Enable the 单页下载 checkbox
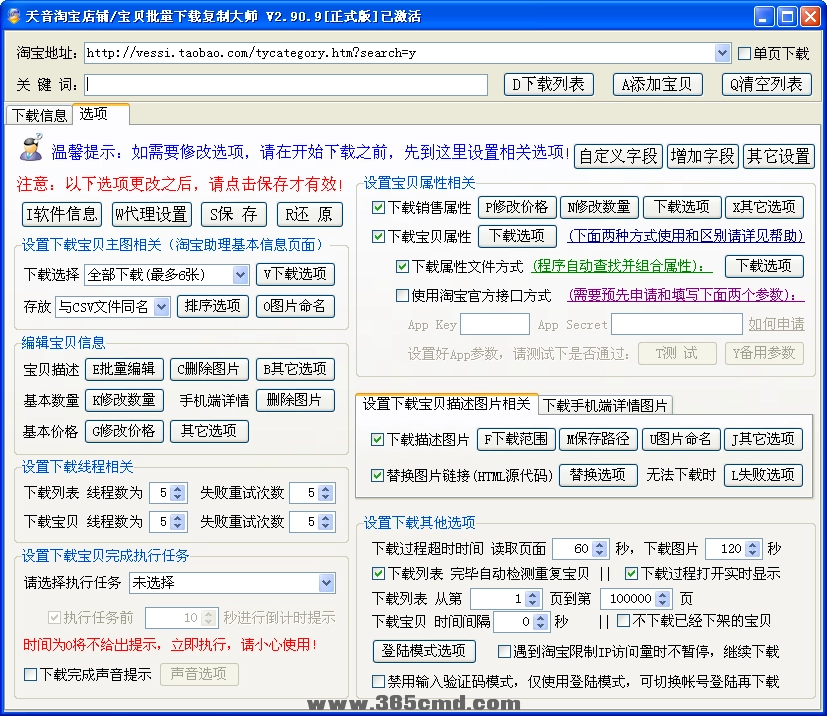This screenshot has height=716, width=827. click(x=743, y=52)
